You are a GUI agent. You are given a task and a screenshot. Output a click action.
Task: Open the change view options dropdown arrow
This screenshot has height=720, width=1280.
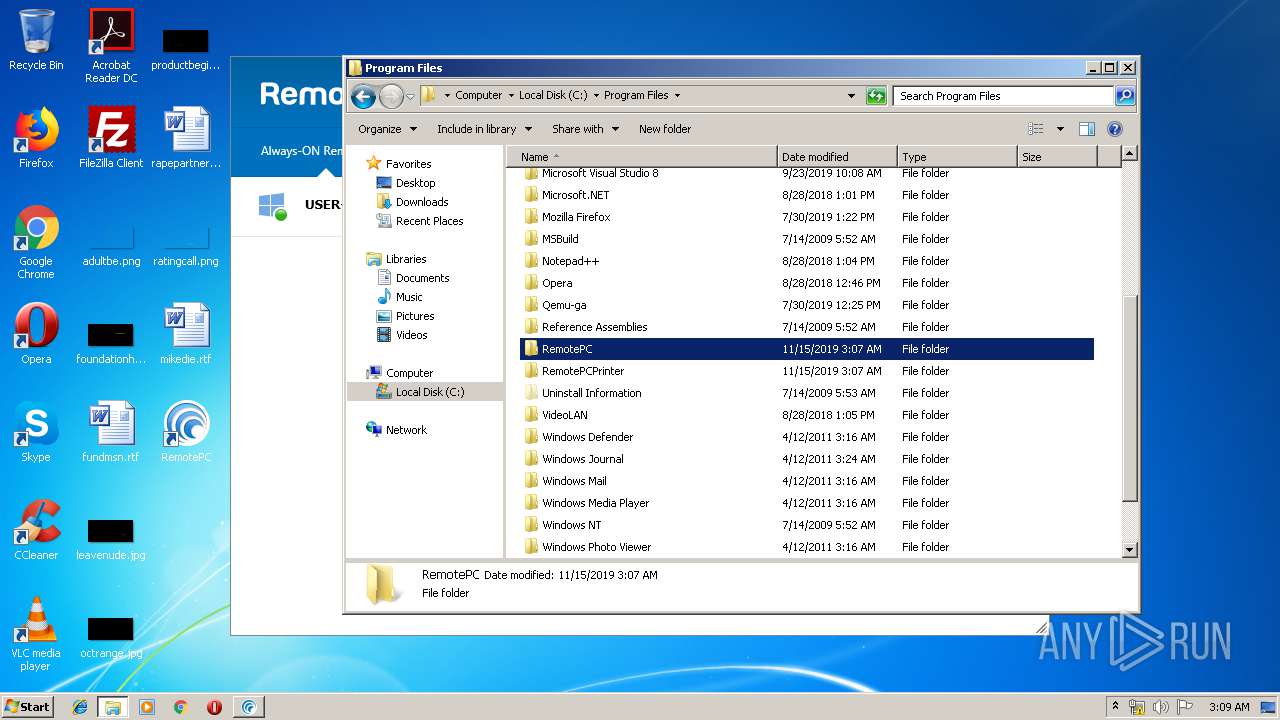[x=1060, y=129]
